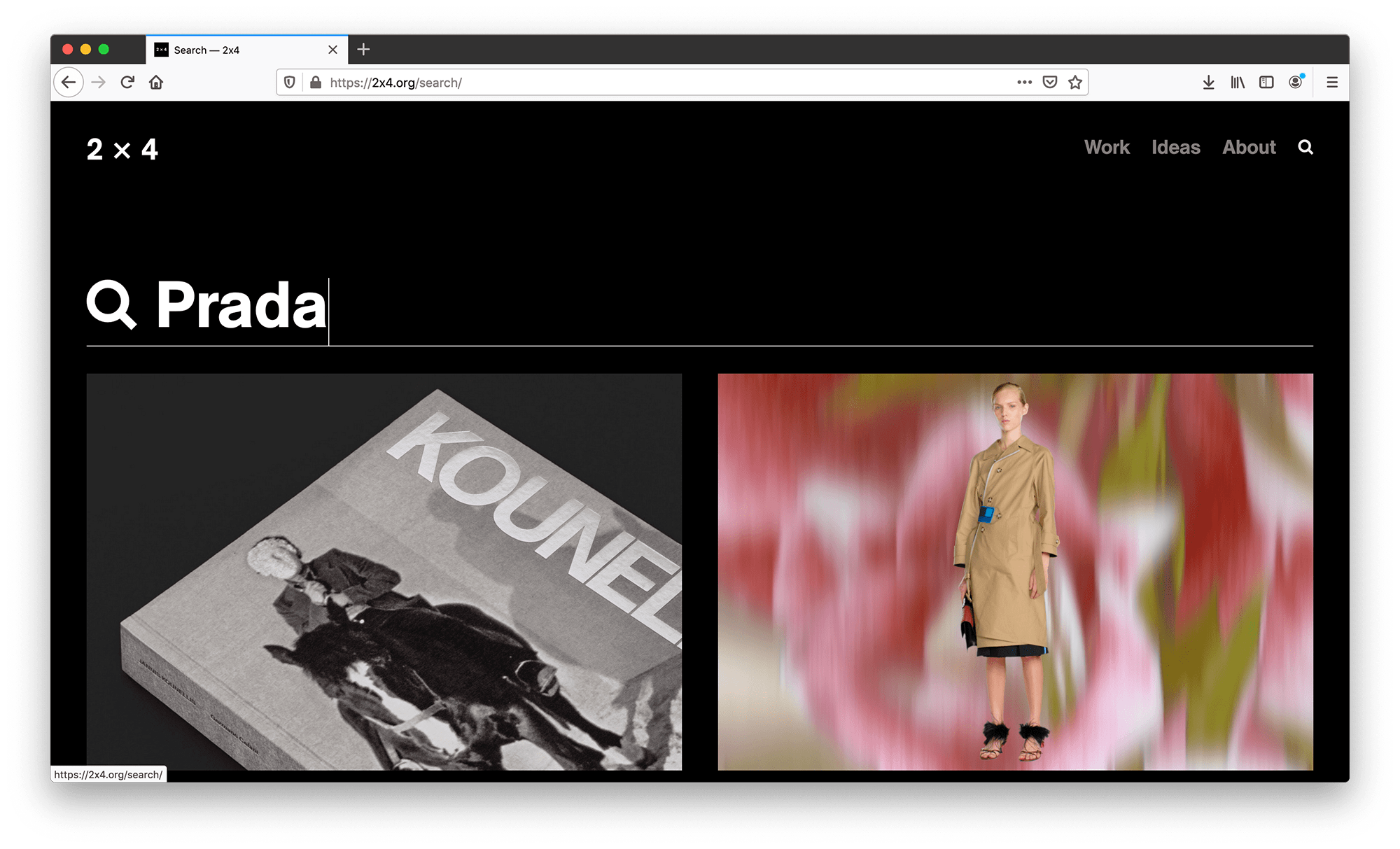Open tracking protection shield icon
The height and width of the screenshot is (849, 1400).
coord(290,83)
